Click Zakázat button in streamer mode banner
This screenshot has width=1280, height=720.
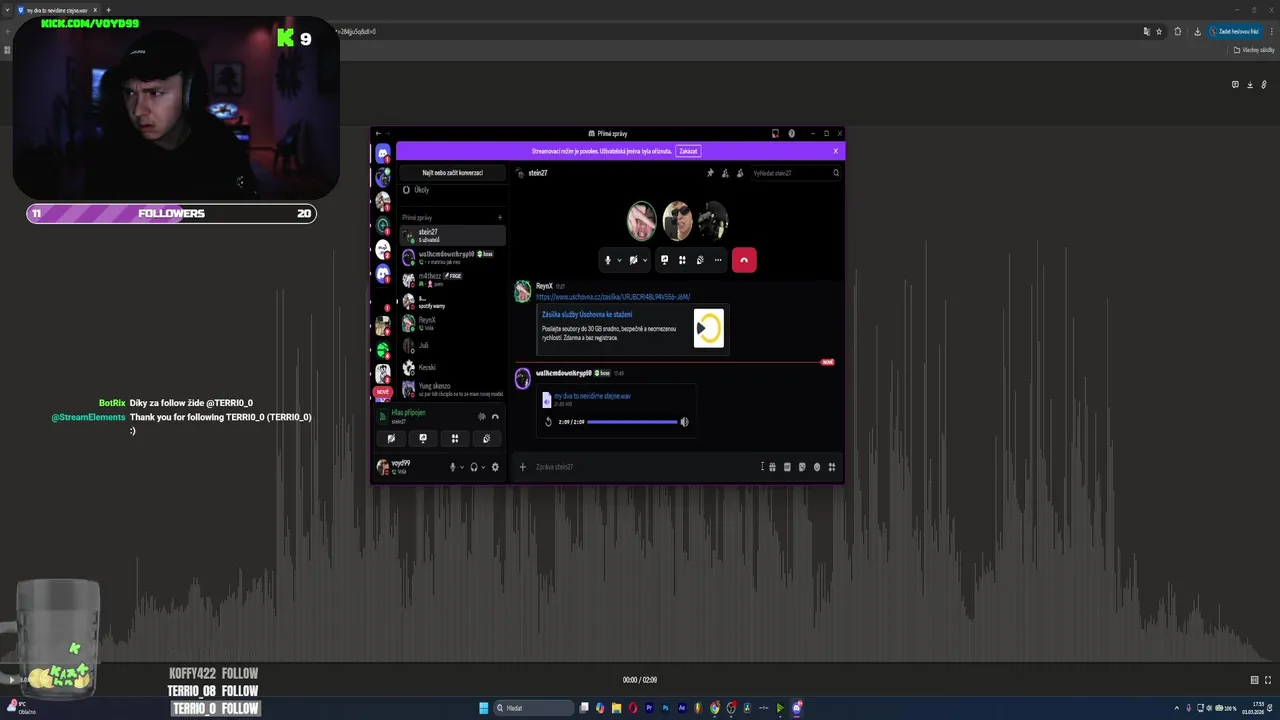pyautogui.click(x=688, y=151)
